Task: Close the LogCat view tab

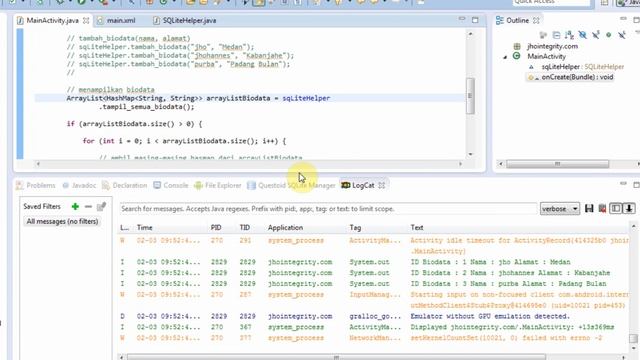Action: [x=382, y=185]
